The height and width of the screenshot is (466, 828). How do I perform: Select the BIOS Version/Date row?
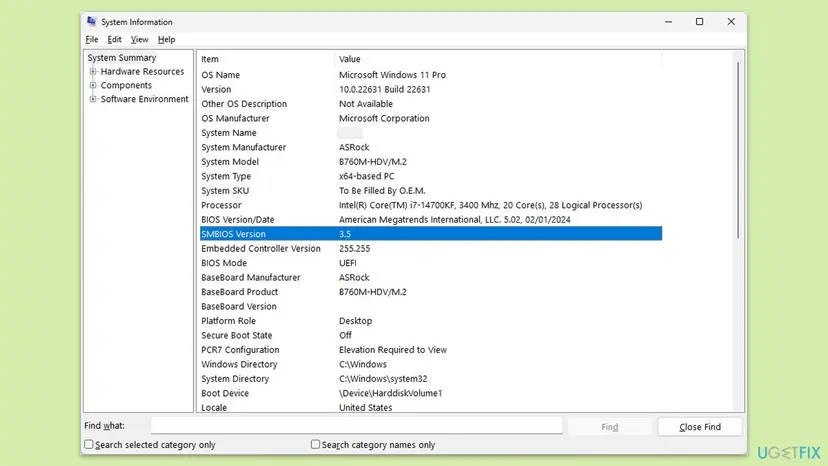pyautogui.click(x=431, y=219)
